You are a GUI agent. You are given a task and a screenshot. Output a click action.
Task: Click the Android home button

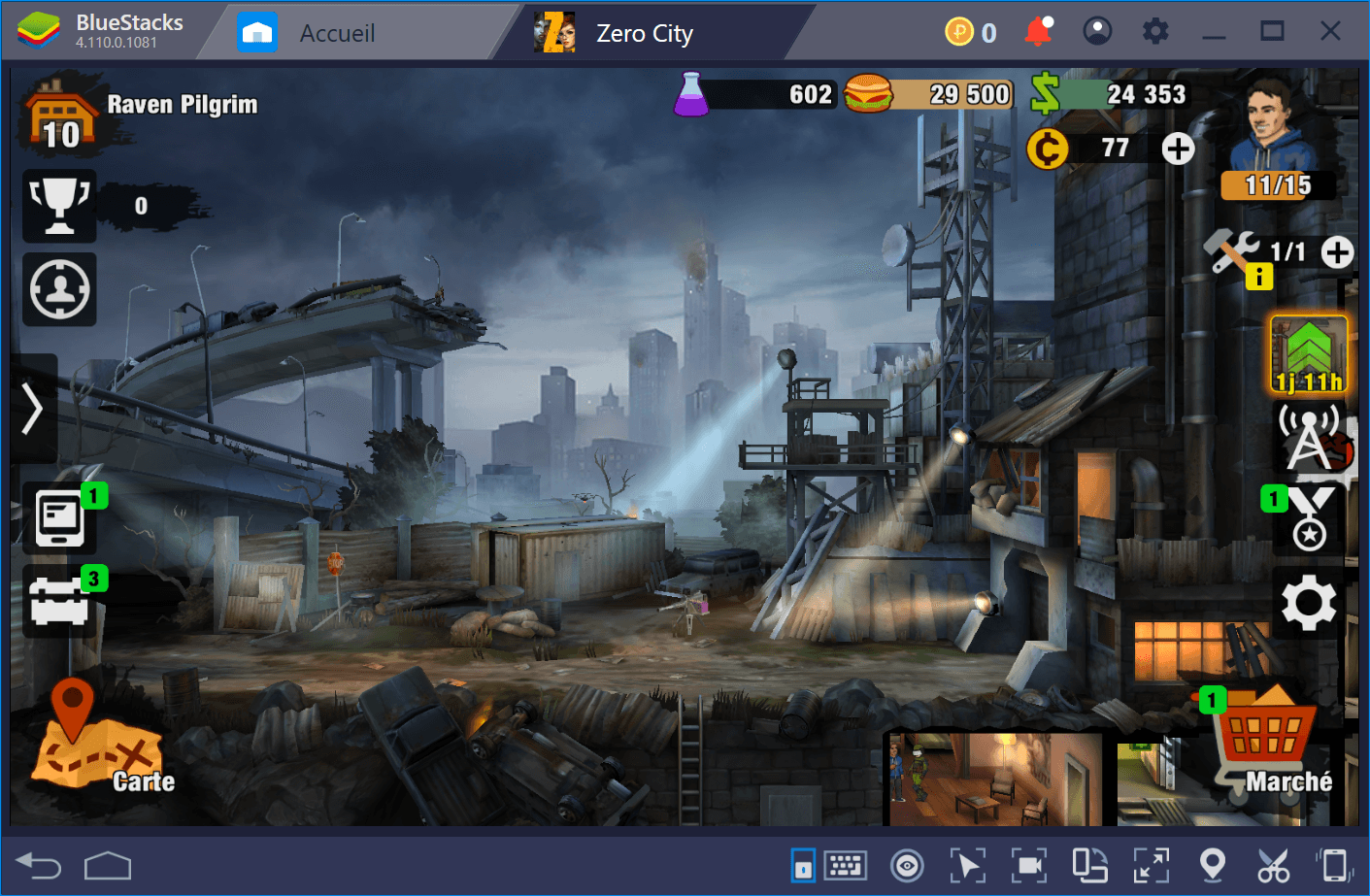click(108, 865)
